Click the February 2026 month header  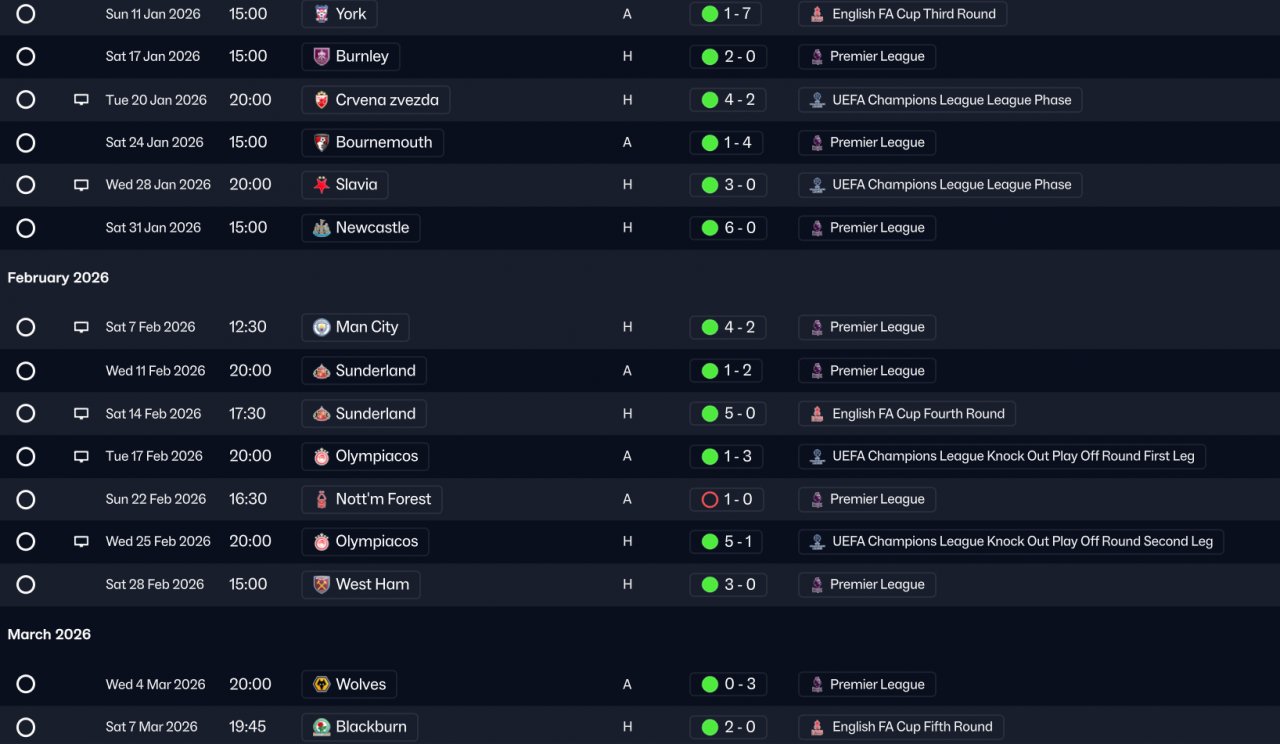[x=58, y=278]
